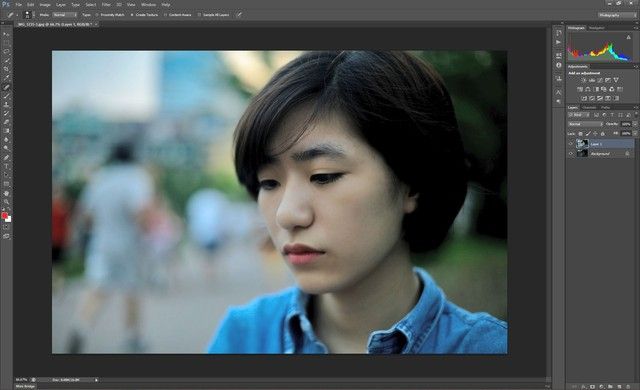
Task: Open the Filter menu
Action: click(106, 4)
